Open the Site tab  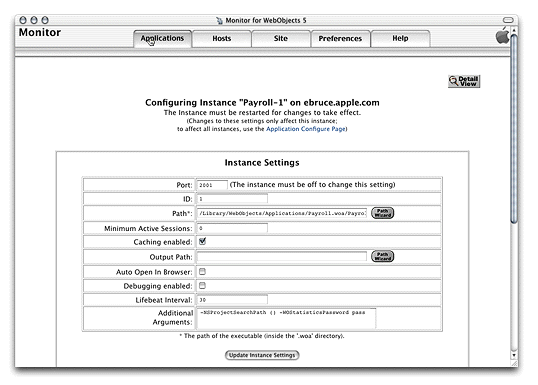click(x=281, y=38)
